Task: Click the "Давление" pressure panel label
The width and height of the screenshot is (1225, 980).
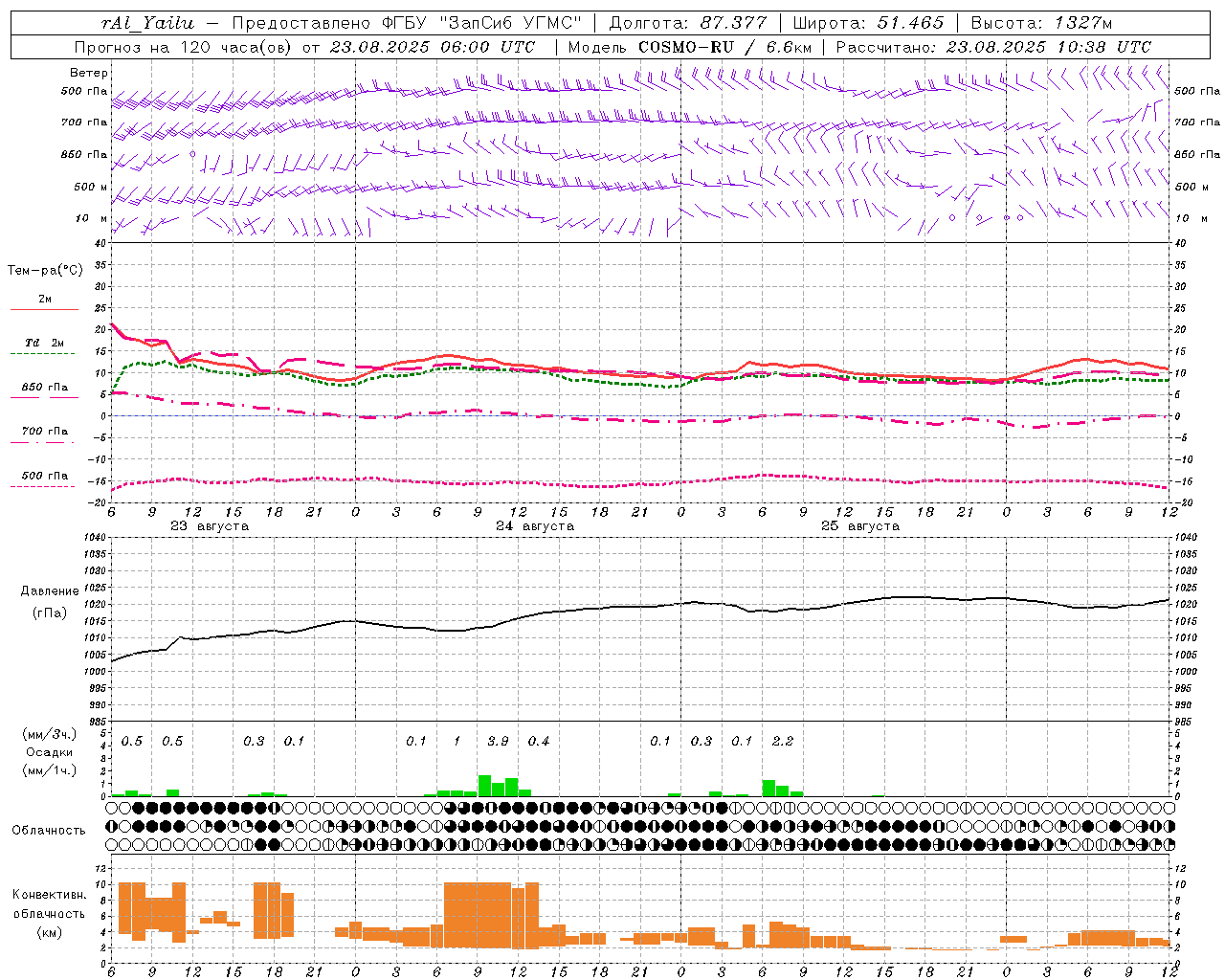Action: point(50,591)
